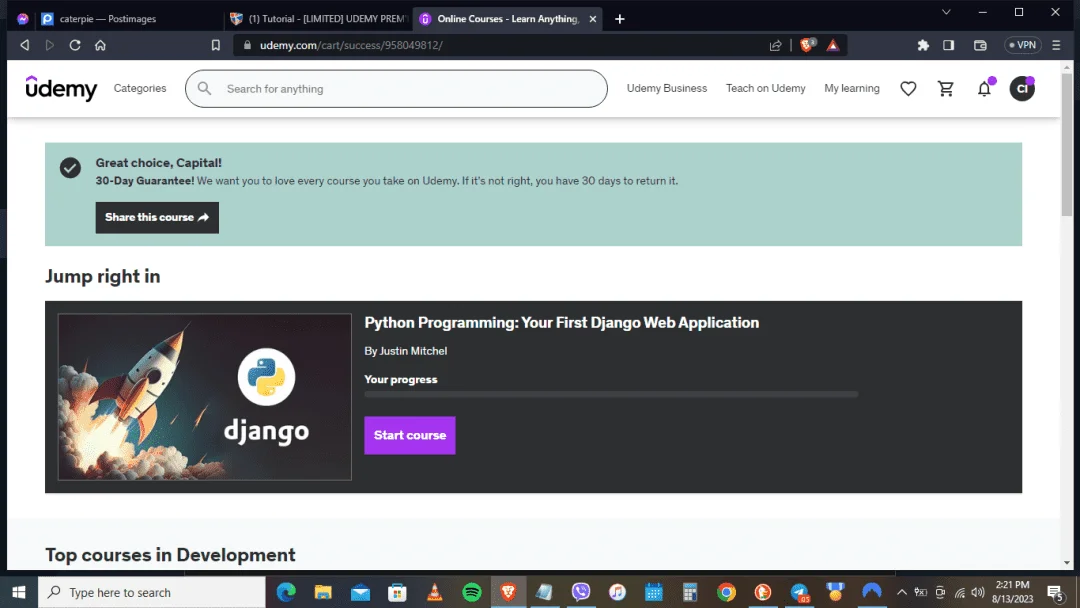Open VLC media player from the taskbar
Image resolution: width=1080 pixels, height=608 pixels.
435,592
